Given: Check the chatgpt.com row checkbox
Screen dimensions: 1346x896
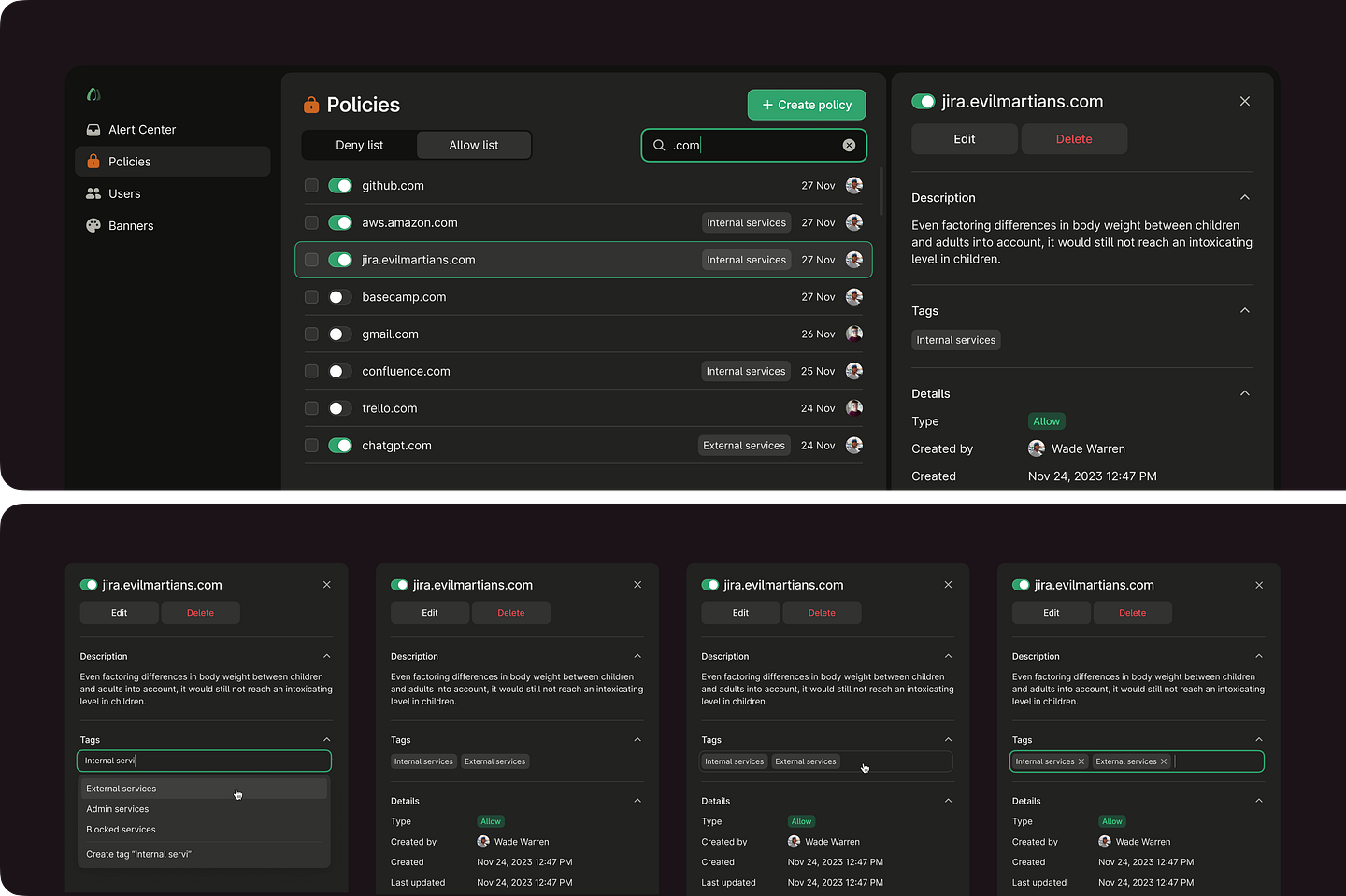Looking at the screenshot, I should point(311,446).
